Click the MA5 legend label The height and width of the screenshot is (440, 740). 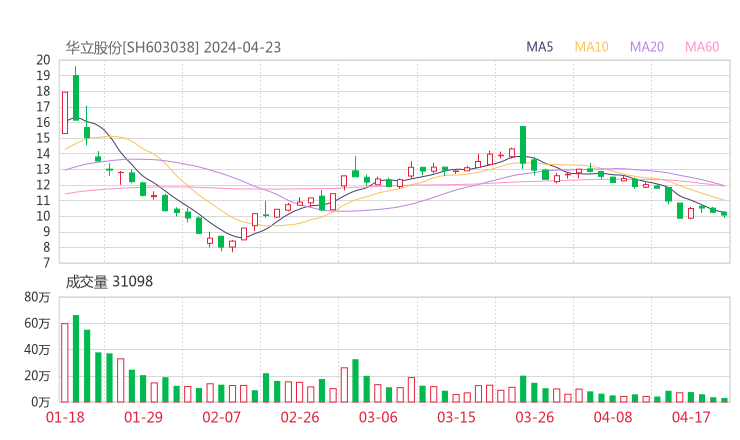point(539,47)
